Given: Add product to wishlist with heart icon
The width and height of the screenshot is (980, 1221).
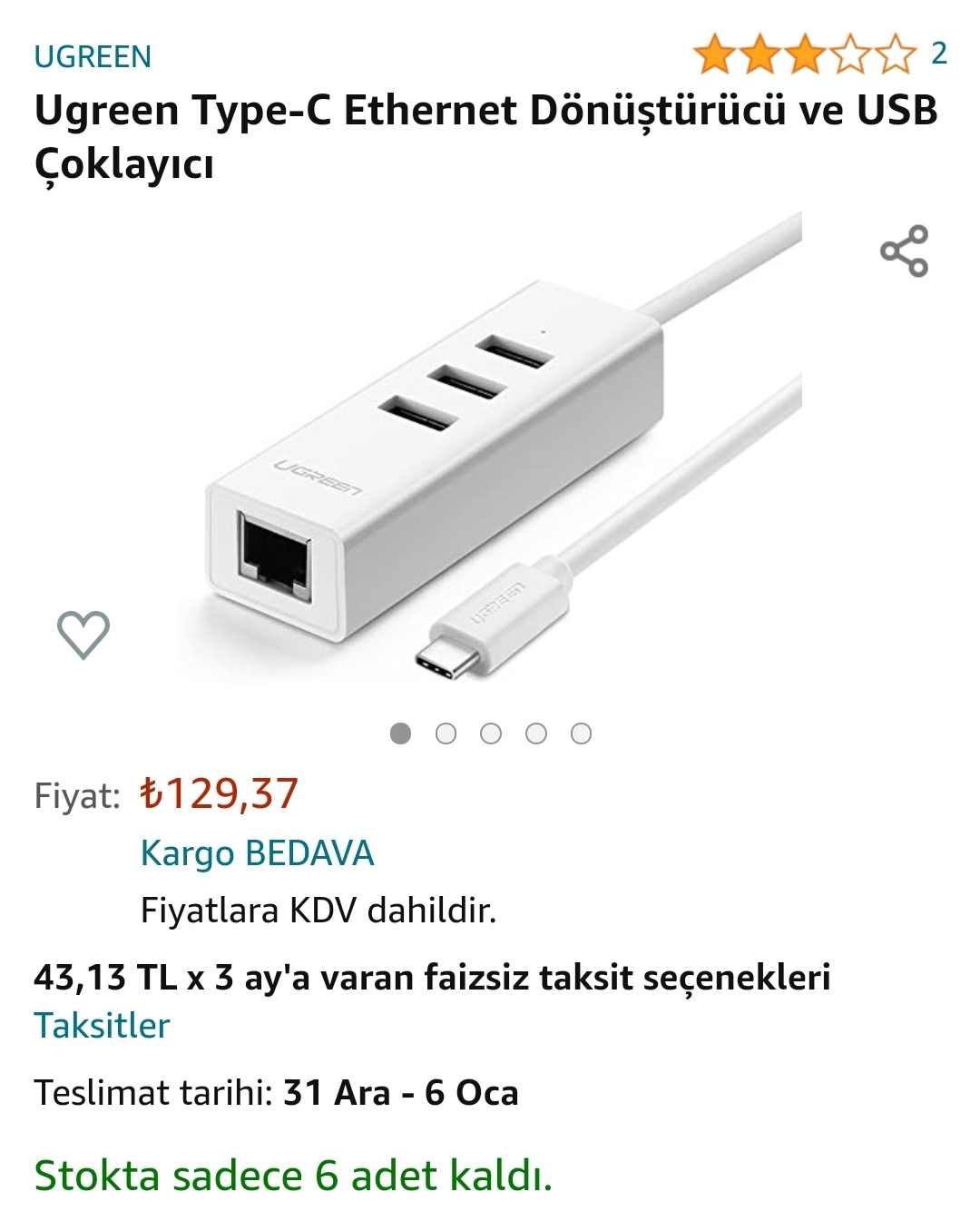Looking at the screenshot, I should (83, 634).
